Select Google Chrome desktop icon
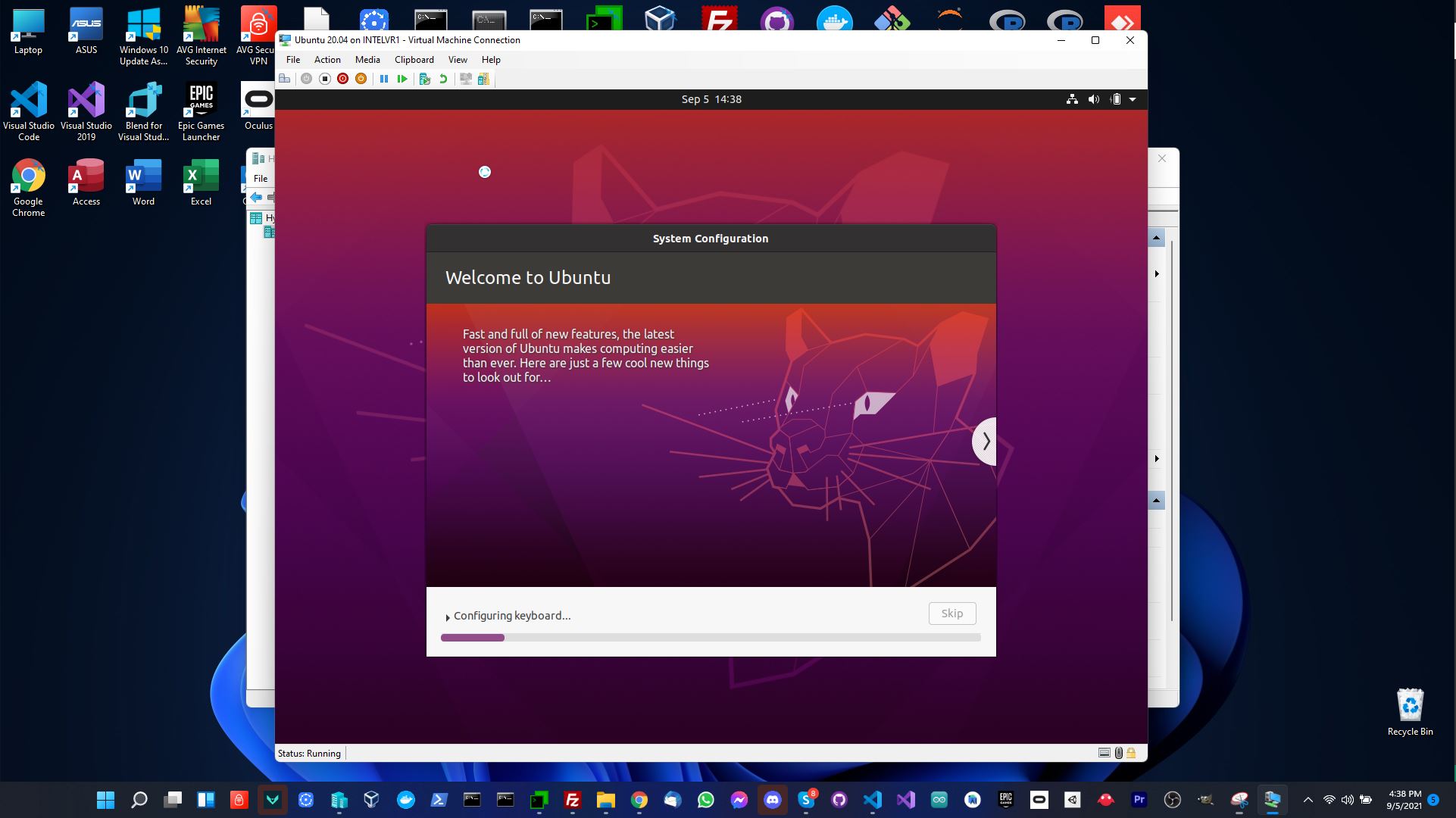The image size is (1456, 818). click(29, 188)
